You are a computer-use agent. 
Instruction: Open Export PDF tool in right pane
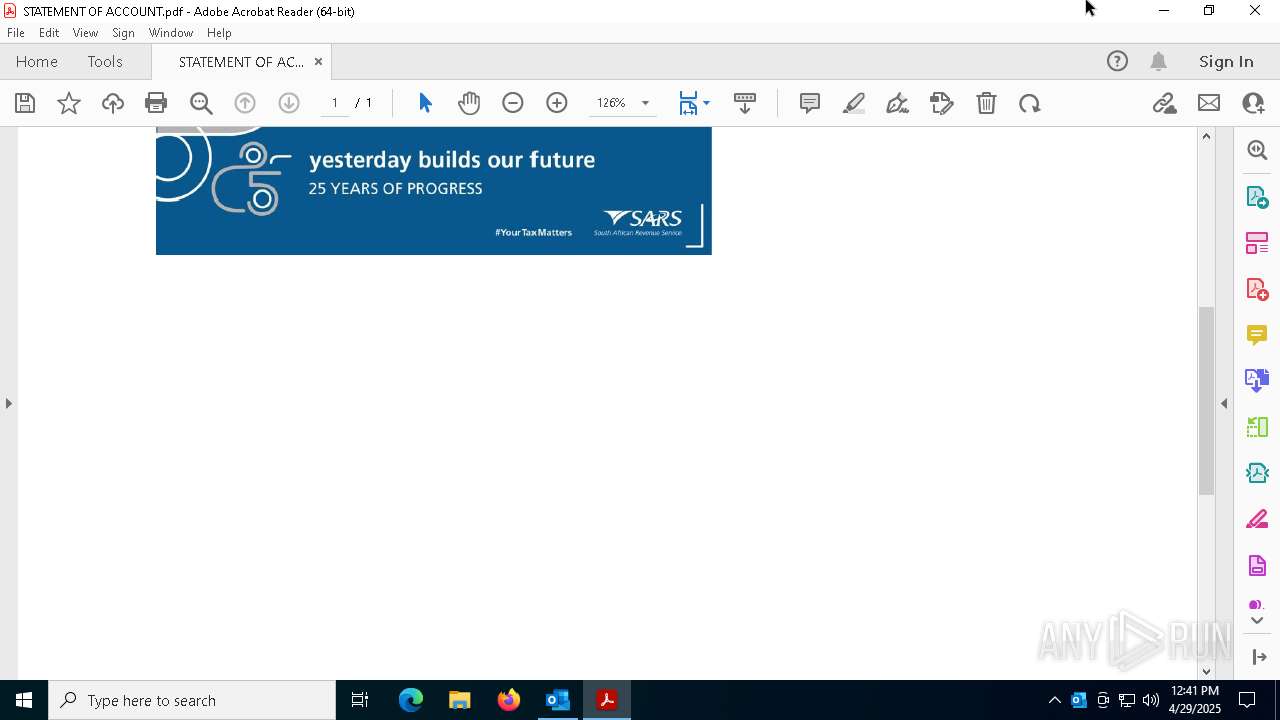pos(1257,196)
